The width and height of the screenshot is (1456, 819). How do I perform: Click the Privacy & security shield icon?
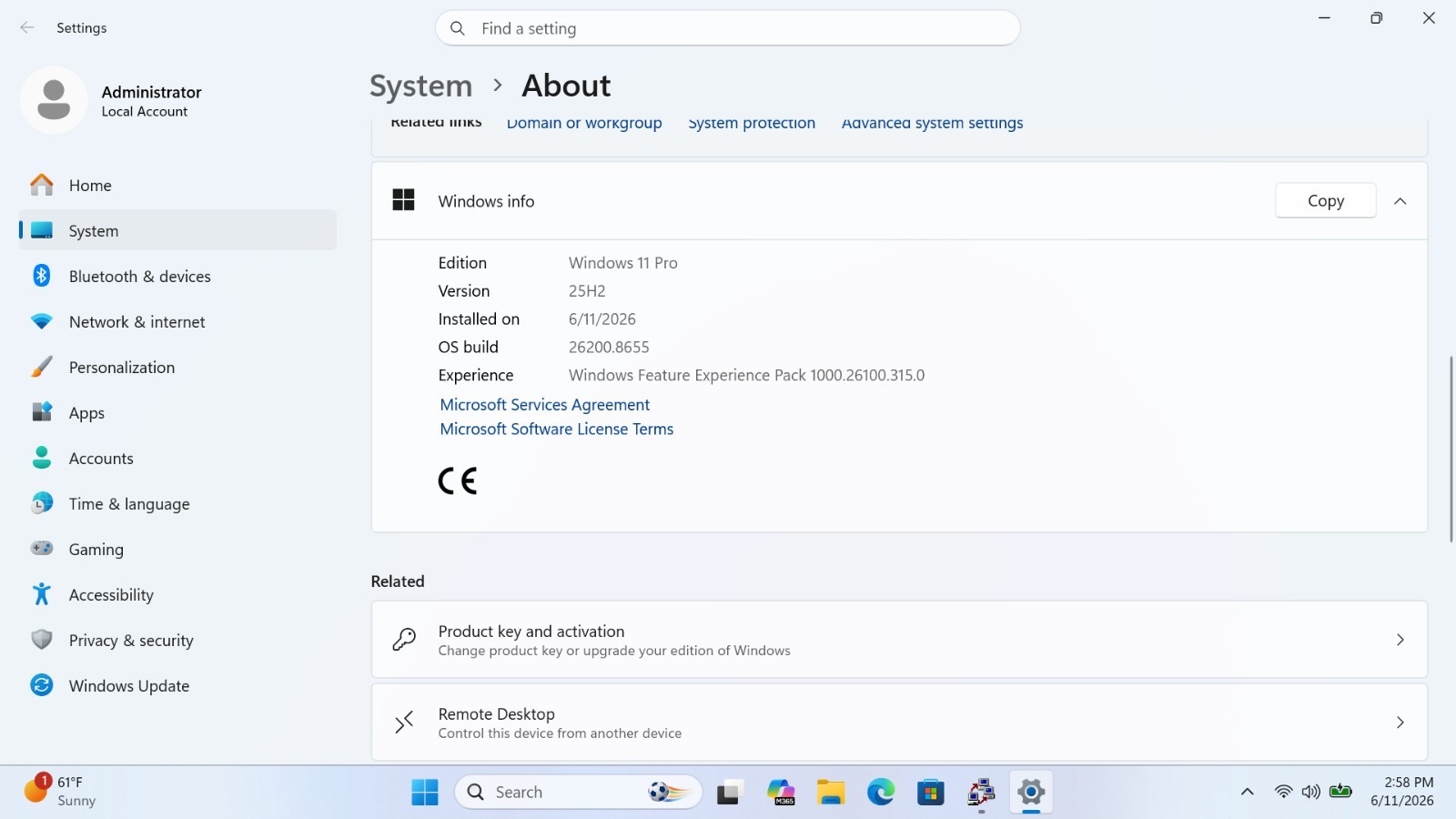42,640
